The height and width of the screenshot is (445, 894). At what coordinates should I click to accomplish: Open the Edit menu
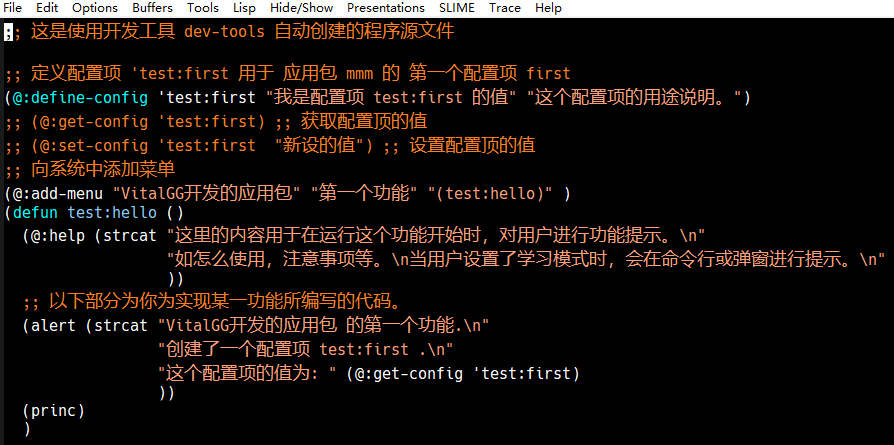click(x=47, y=8)
